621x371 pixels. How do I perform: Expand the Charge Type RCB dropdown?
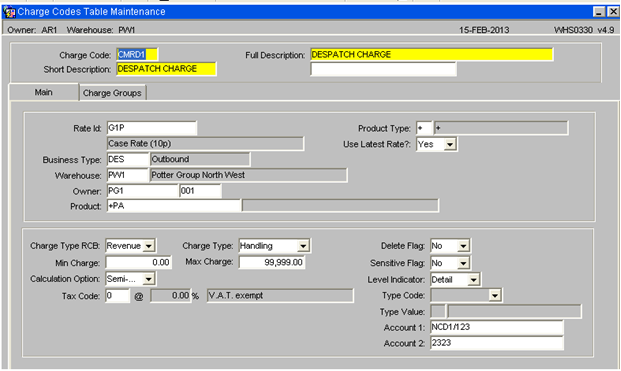click(149, 246)
